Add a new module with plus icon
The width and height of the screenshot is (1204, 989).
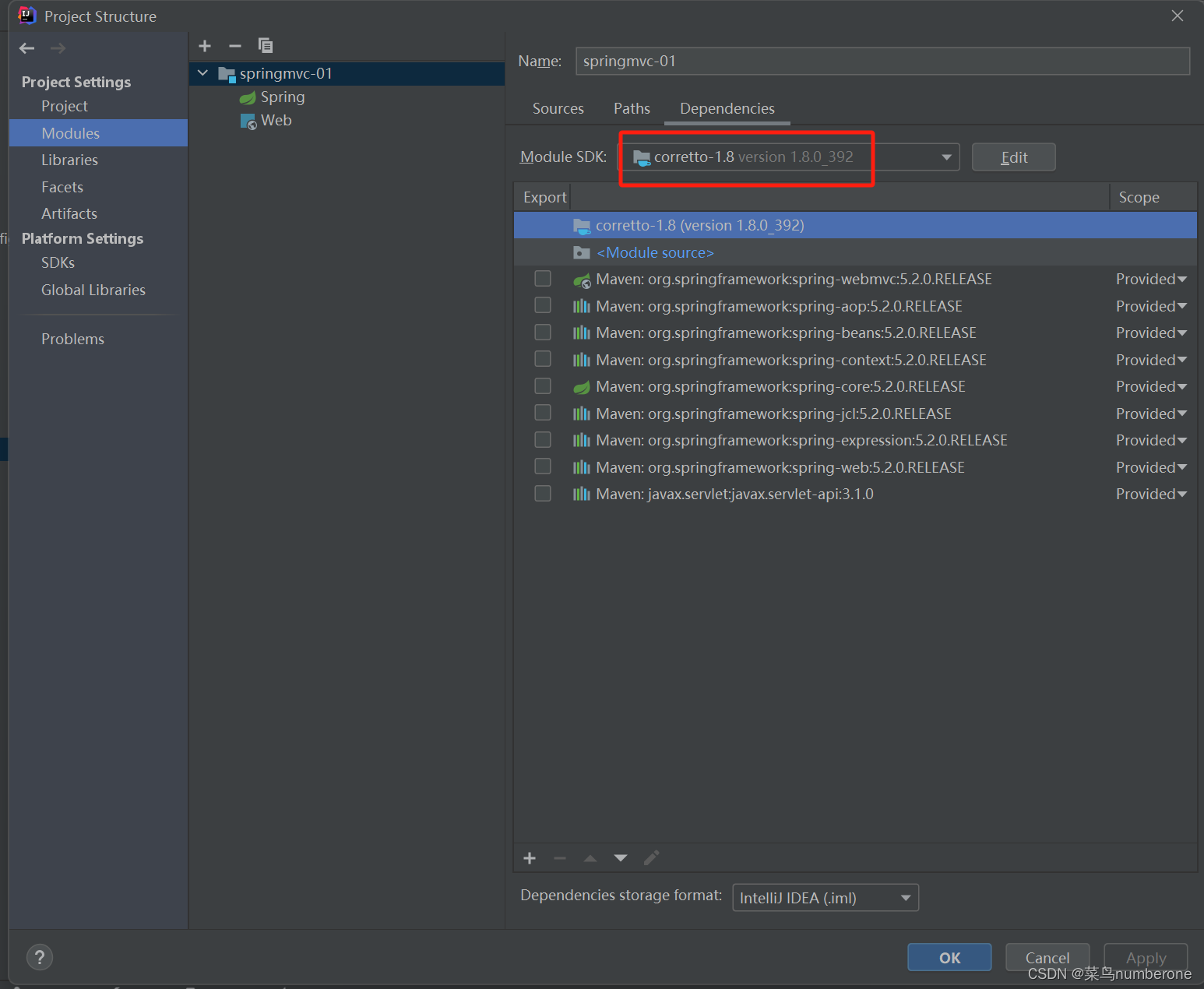(205, 46)
